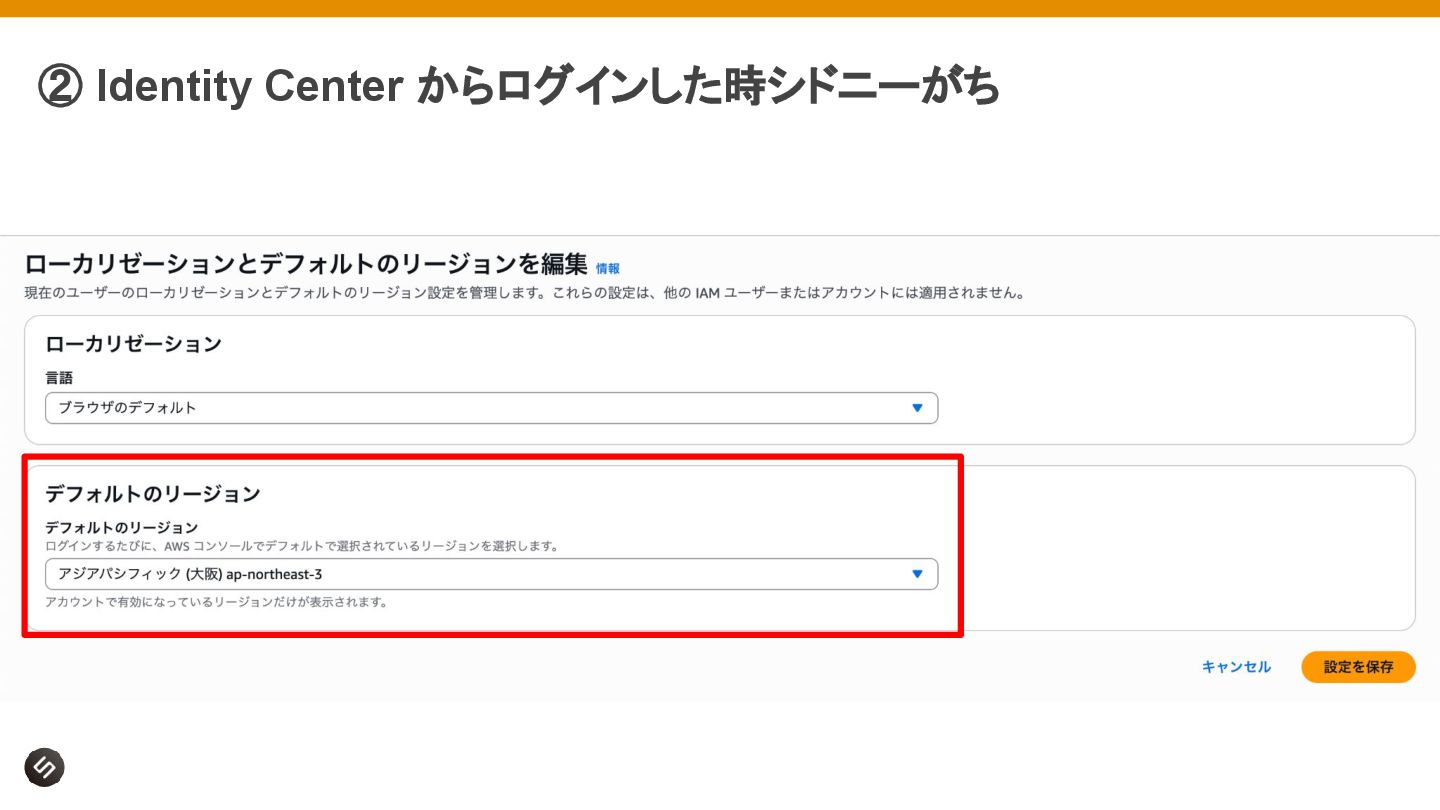The width and height of the screenshot is (1440, 810).
Task: Click the デフォルトのリージョン section heading
Action: 153,494
